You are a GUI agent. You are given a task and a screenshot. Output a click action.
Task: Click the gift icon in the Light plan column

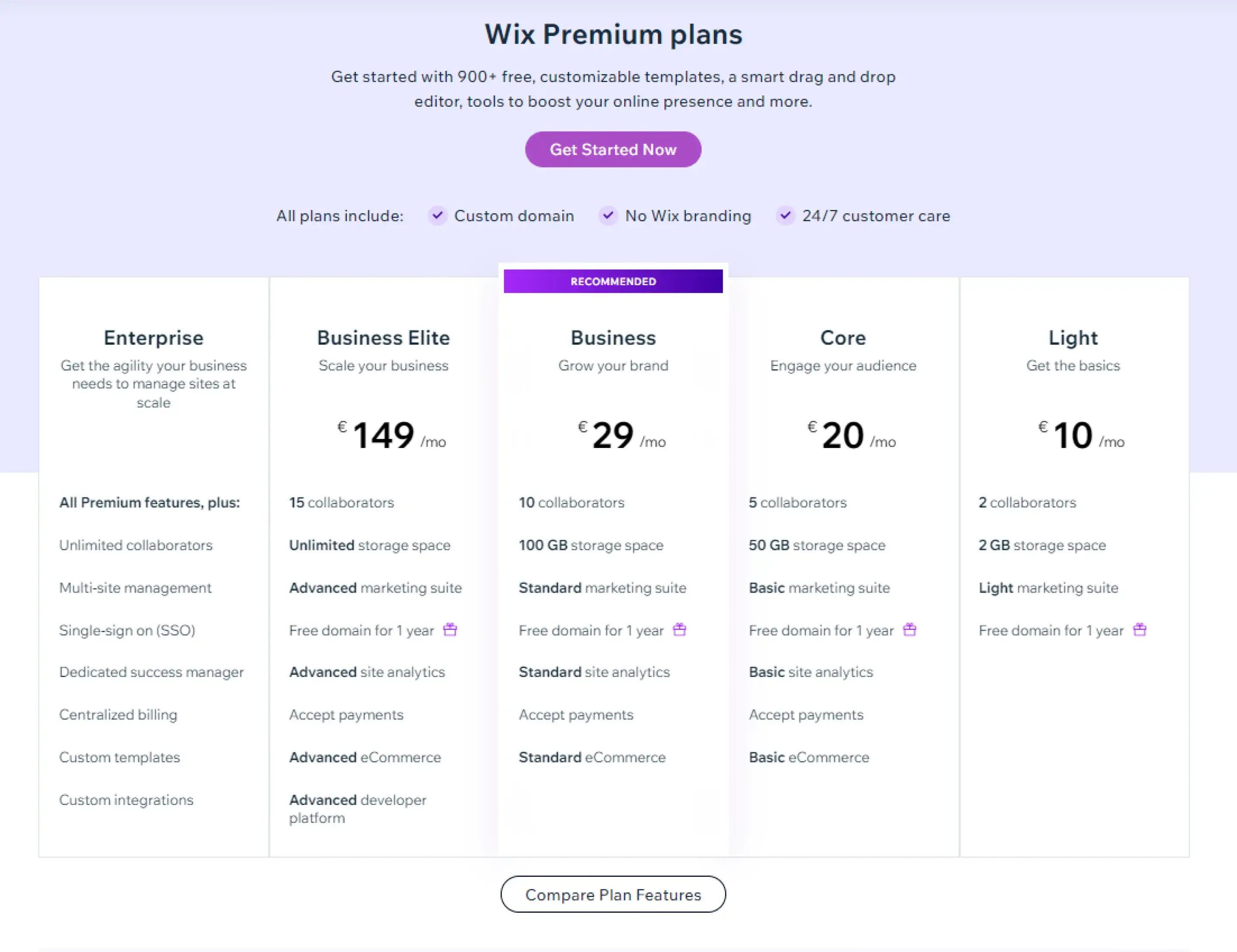pyautogui.click(x=1141, y=629)
